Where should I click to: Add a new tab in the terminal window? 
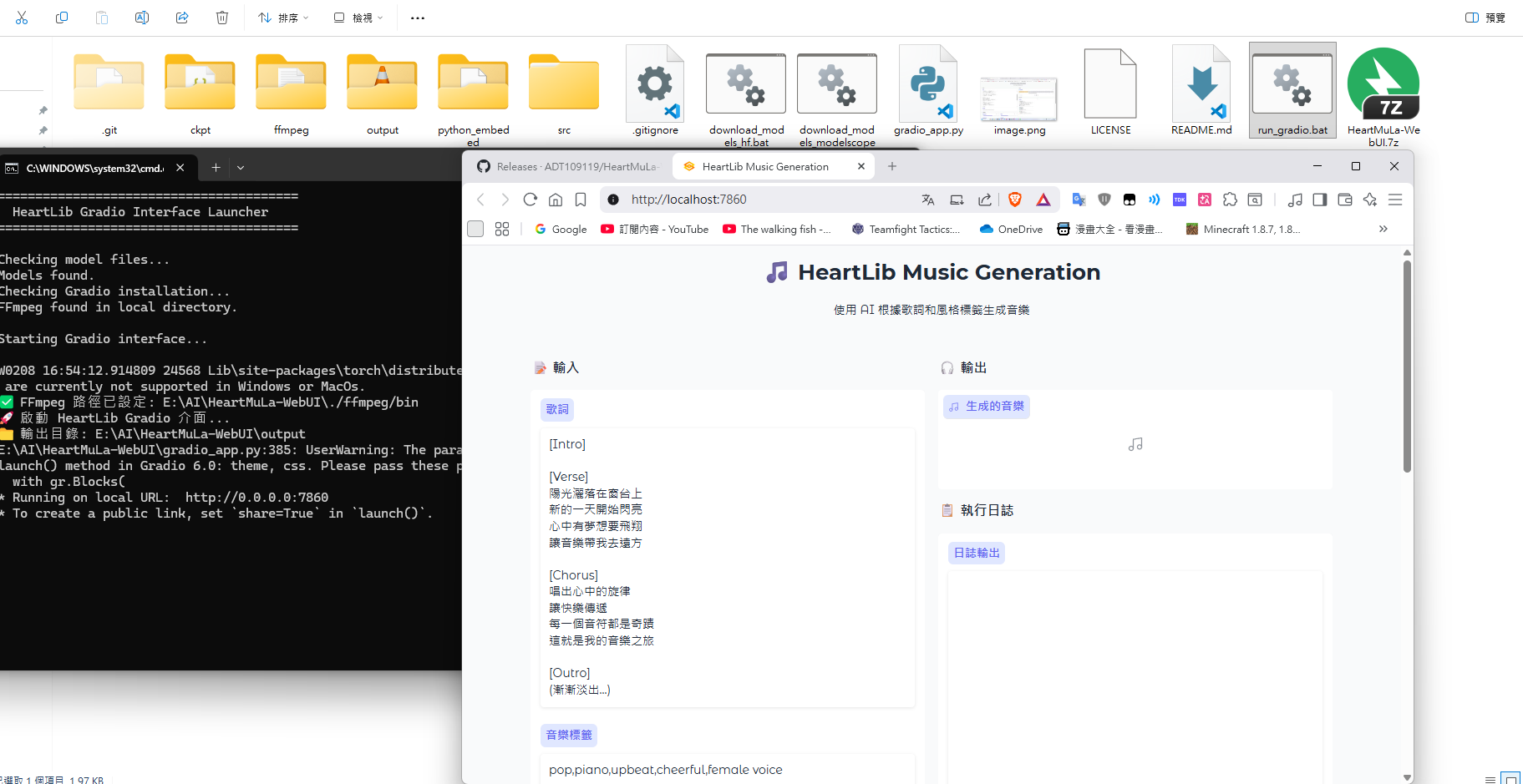(x=216, y=168)
